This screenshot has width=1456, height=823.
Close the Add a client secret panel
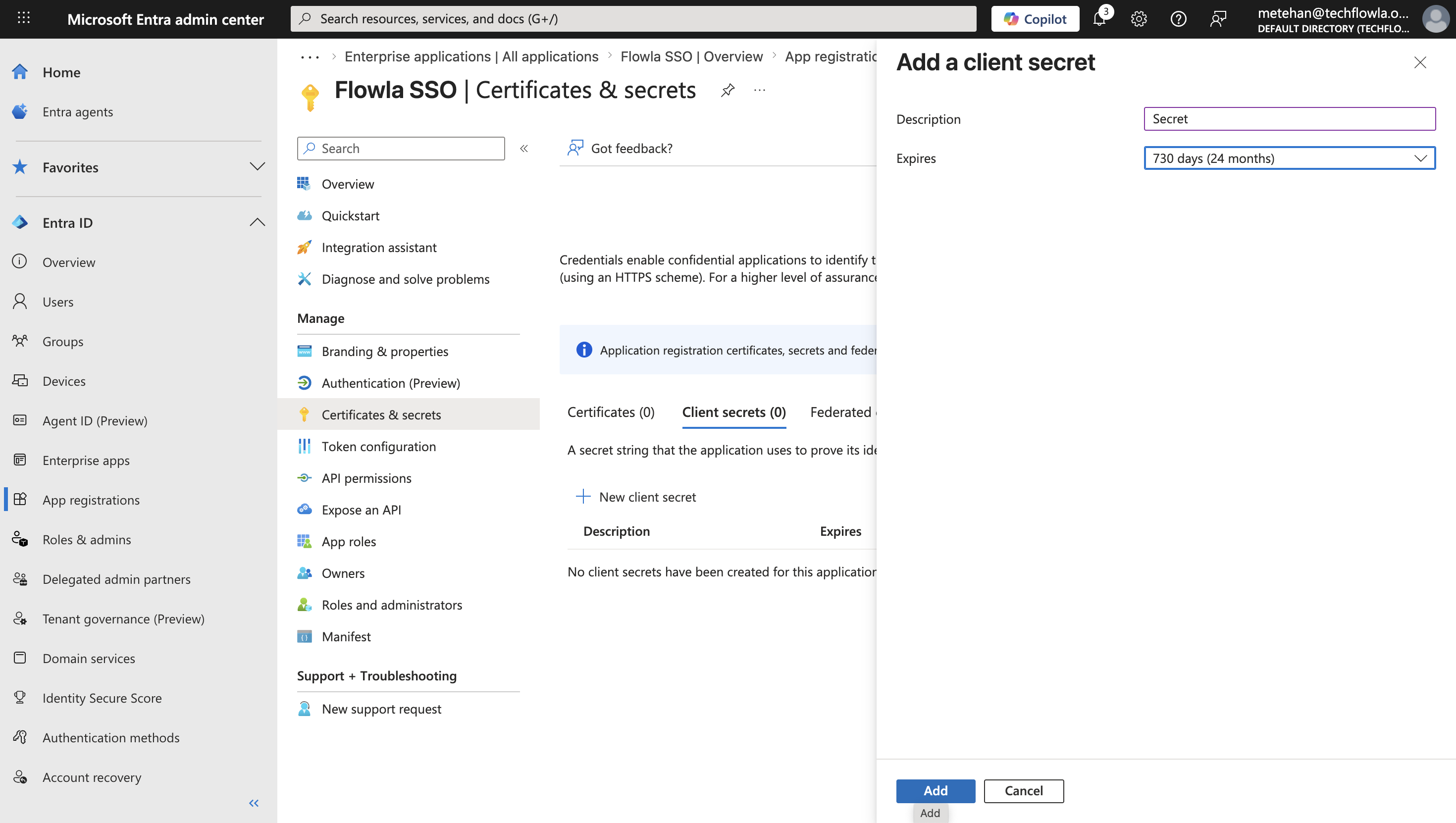pos(1420,62)
